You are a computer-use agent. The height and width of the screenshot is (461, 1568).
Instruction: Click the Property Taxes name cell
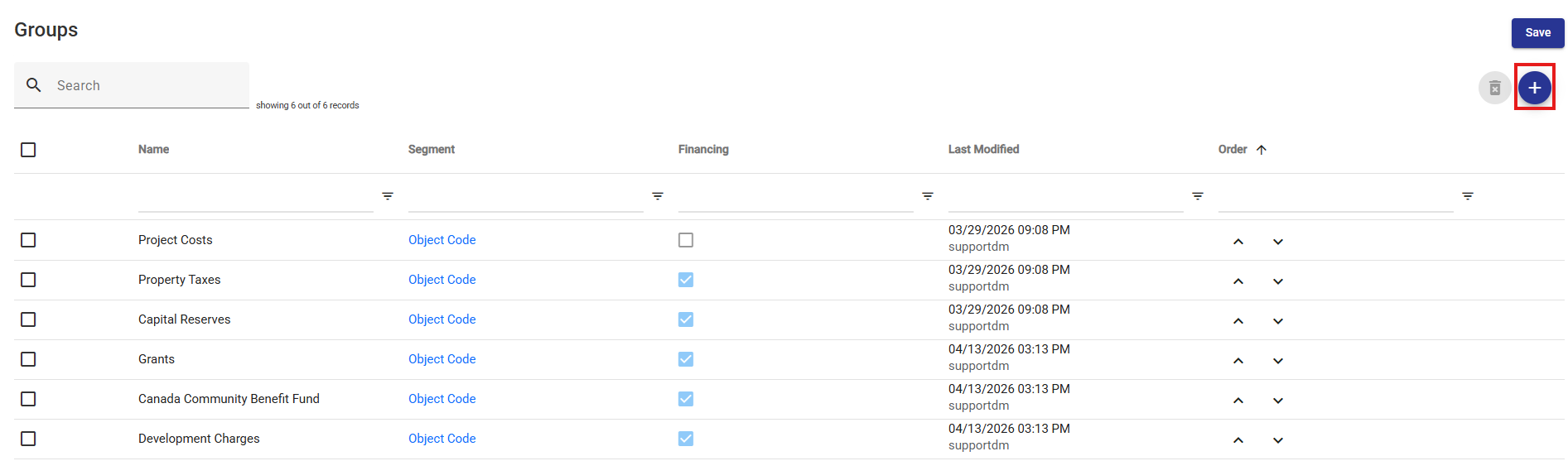(179, 280)
